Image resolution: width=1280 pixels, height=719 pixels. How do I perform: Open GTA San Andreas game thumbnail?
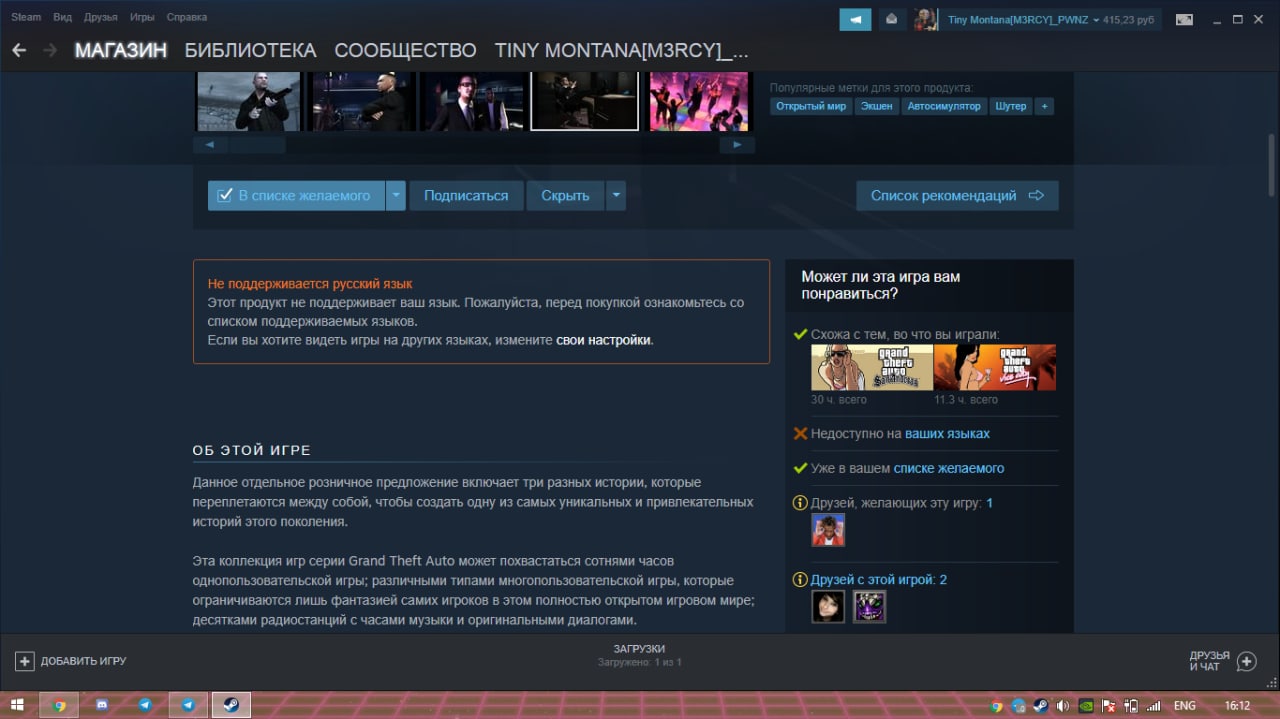[872, 367]
